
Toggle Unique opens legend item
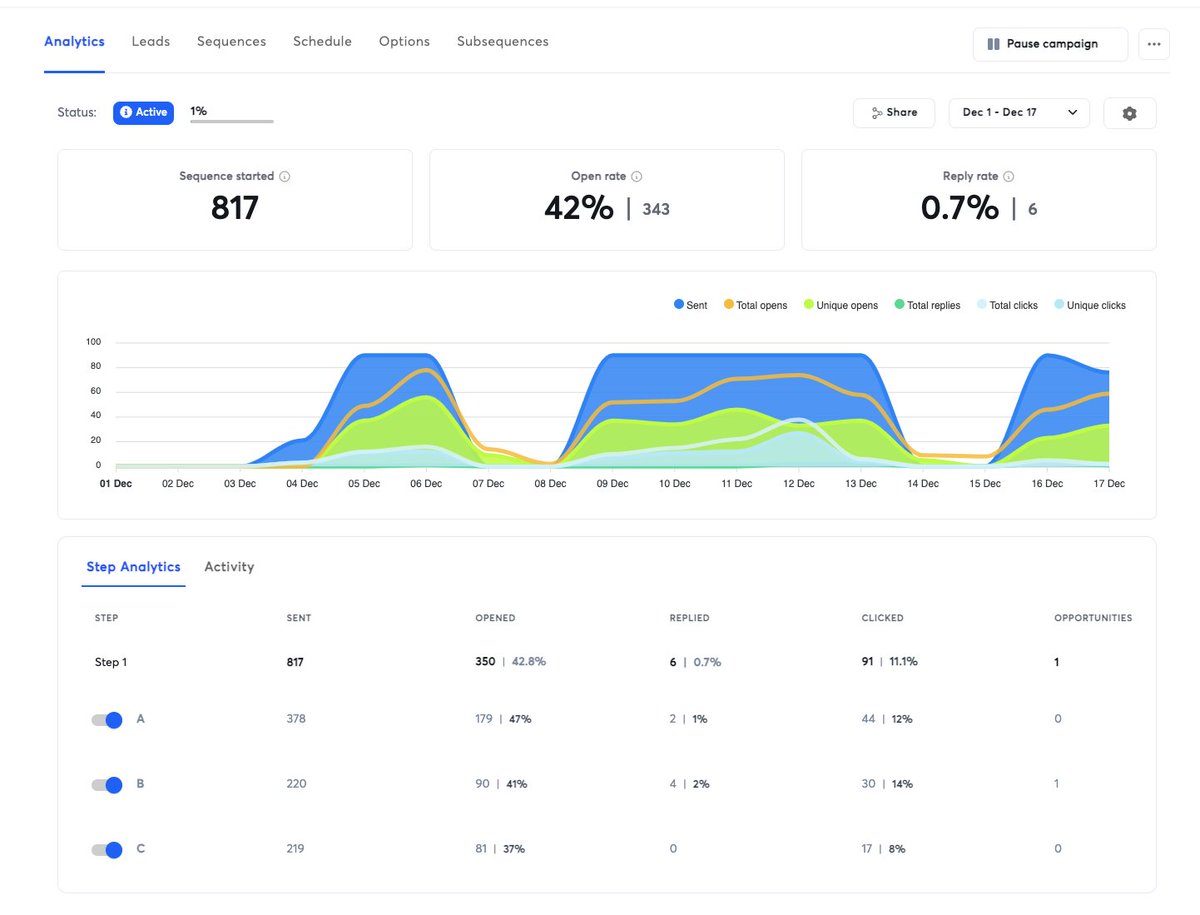coord(840,305)
